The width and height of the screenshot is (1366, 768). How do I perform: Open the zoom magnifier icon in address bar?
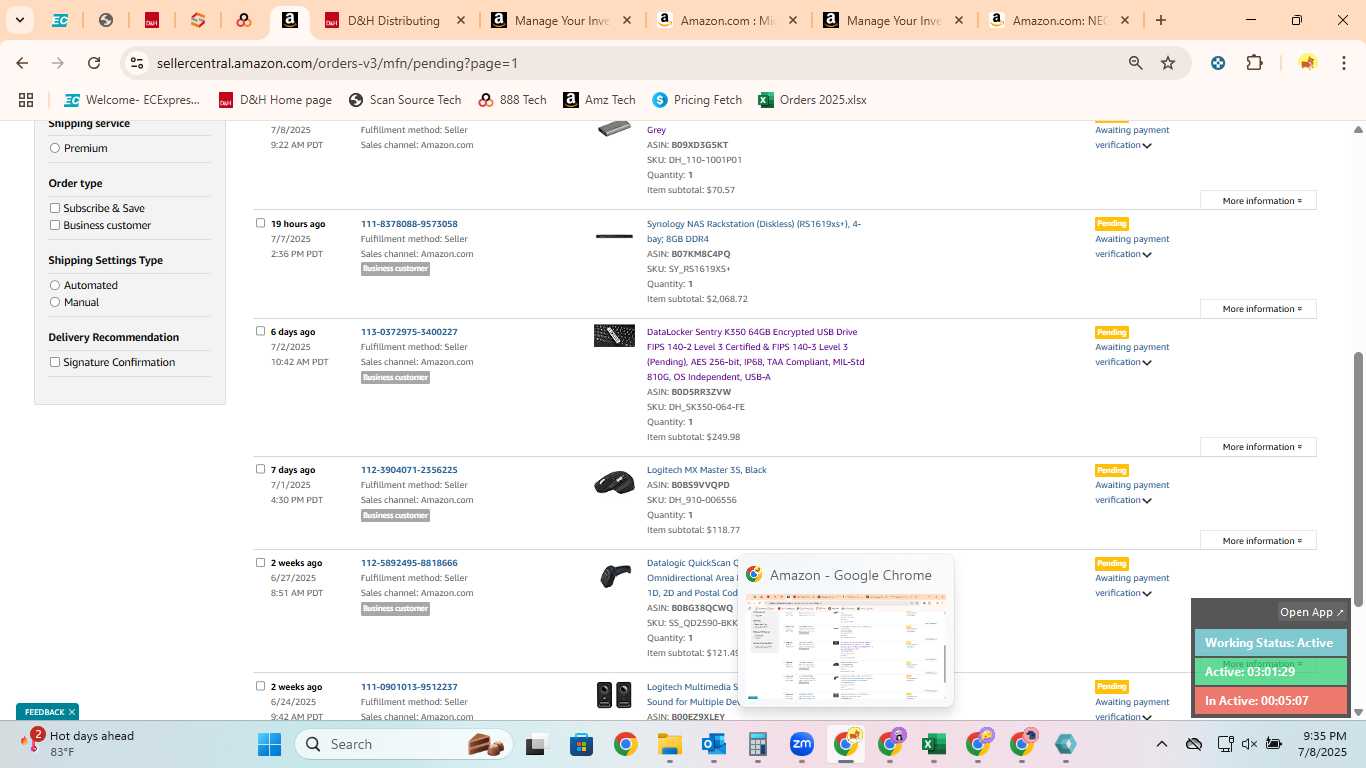click(1135, 63)
